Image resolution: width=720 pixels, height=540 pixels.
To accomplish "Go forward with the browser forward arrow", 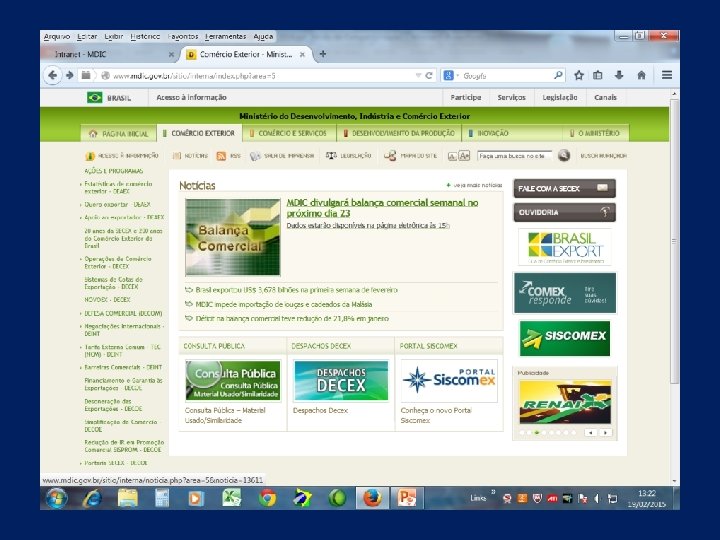I will coord(69,75).
